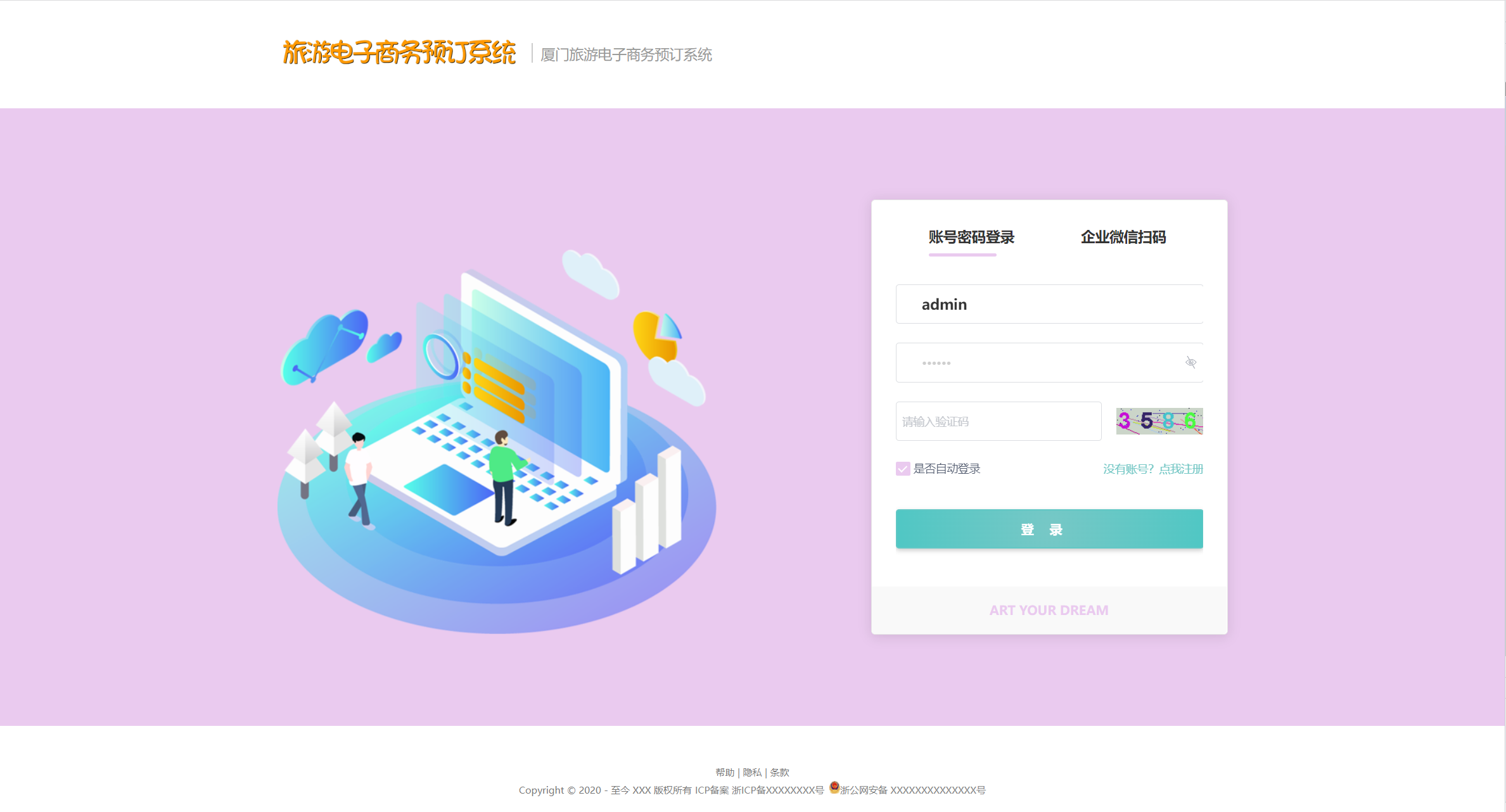Focus the admin username field
The image size is (1506, 812).
tap(1049, 304)
